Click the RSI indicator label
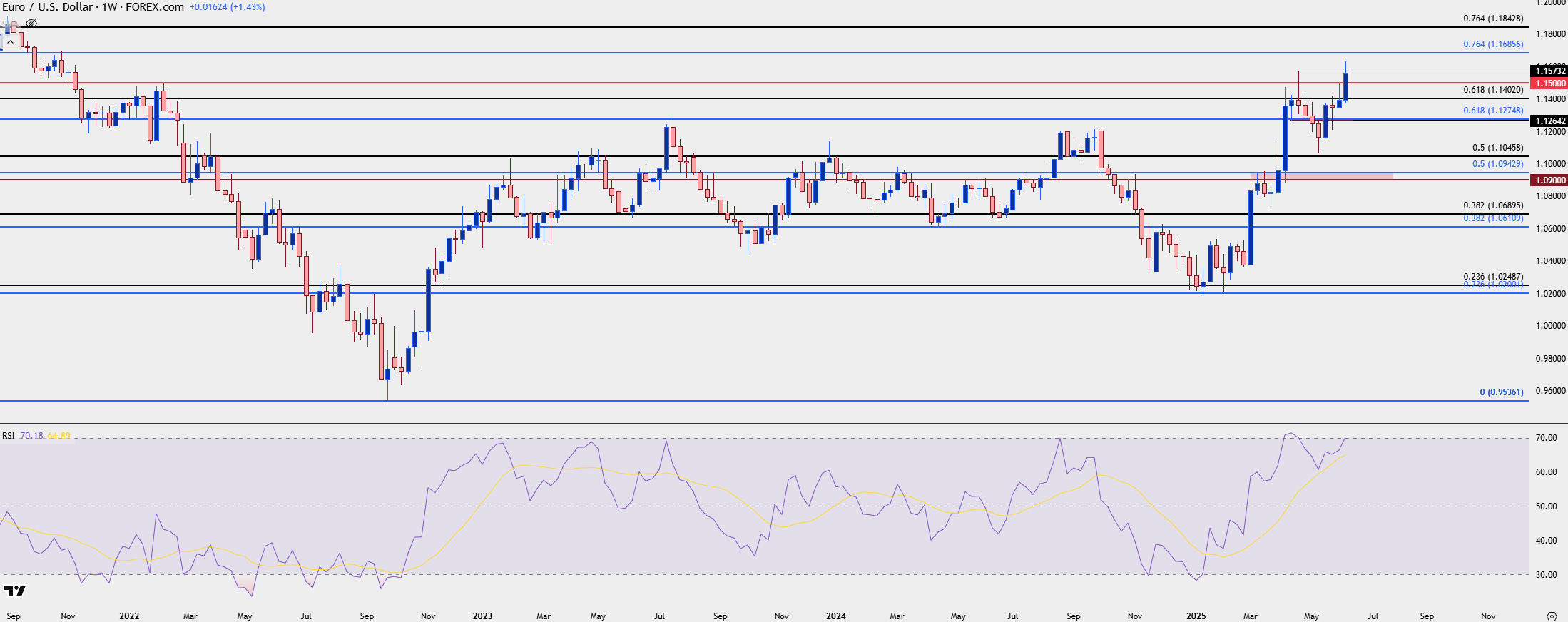 [x=8, y=436]
